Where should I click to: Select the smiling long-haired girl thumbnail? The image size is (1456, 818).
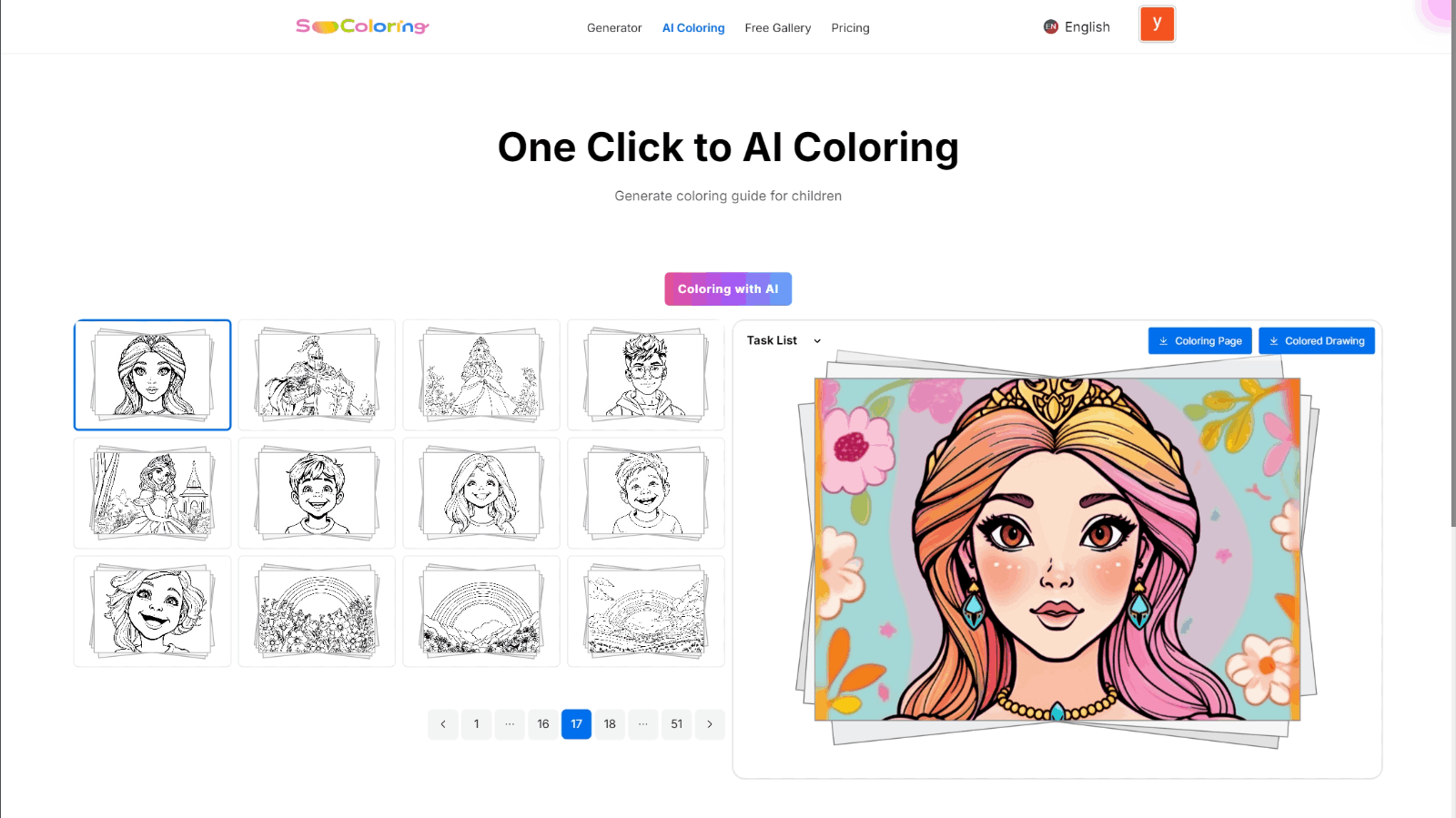(481, 493)
